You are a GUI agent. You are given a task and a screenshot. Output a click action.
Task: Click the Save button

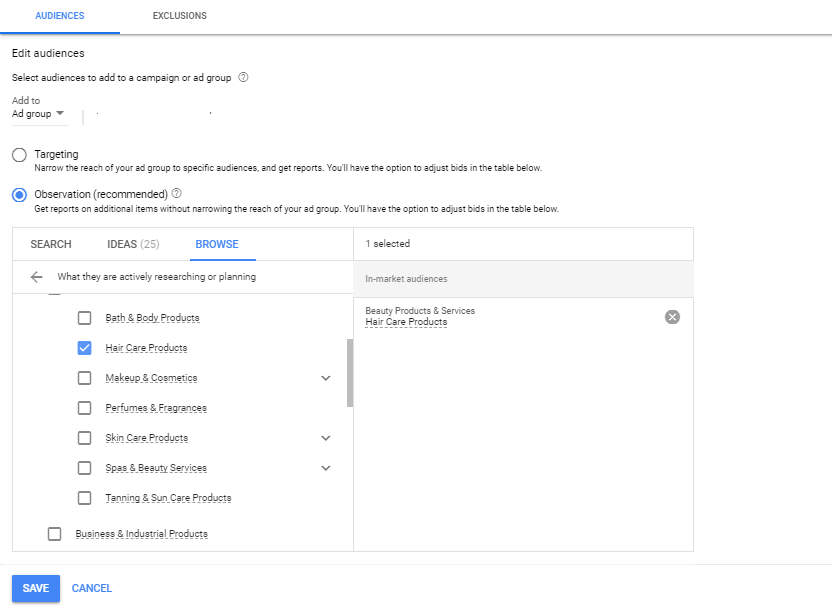[x=36, y=588]
